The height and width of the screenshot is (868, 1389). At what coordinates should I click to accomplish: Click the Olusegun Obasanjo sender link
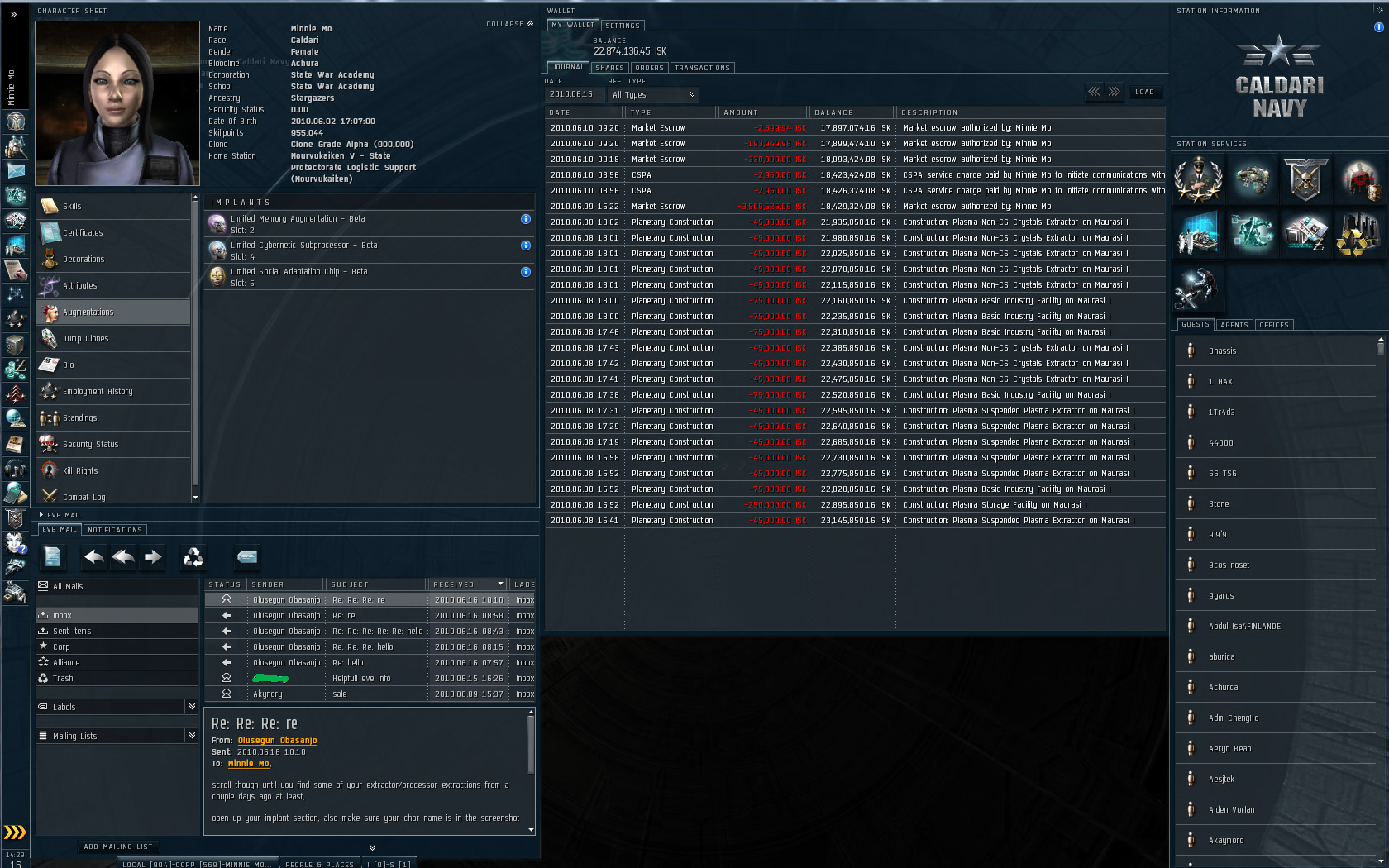[277, 741]
